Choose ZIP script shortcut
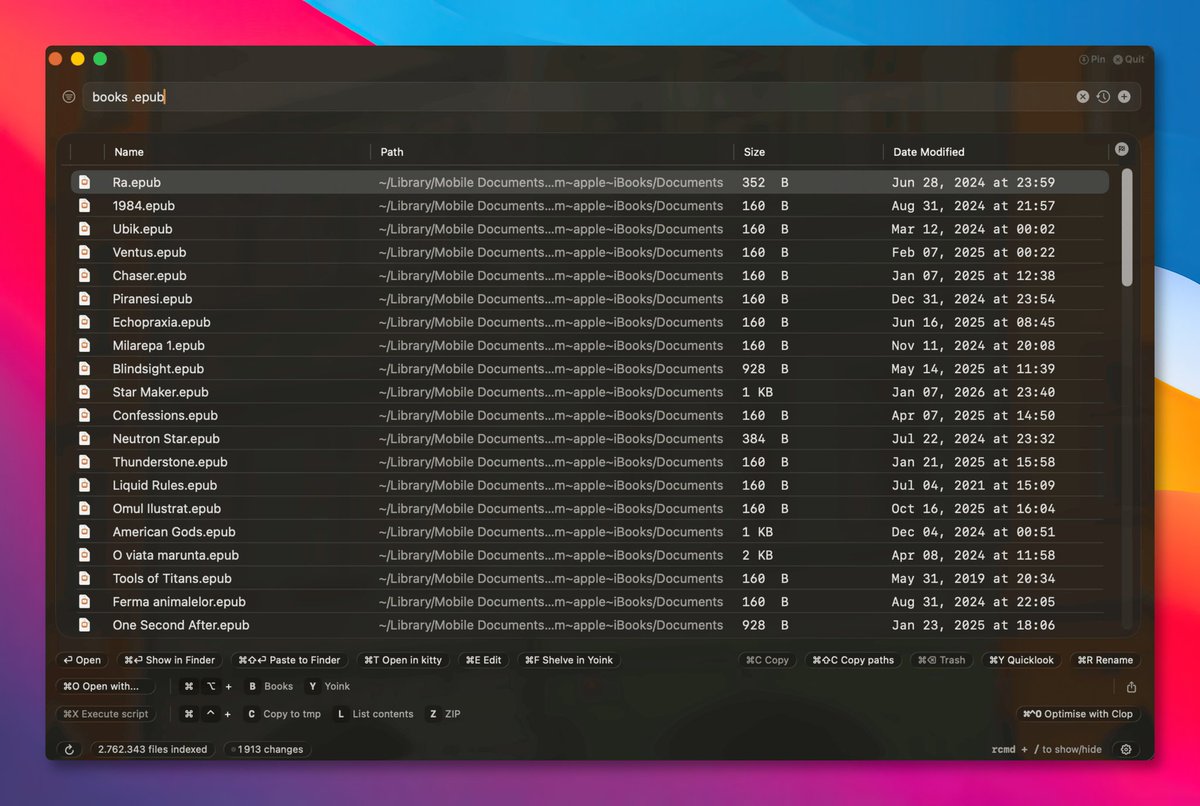1200x806 pixels. pyautogui.click(x=444, y=714)
